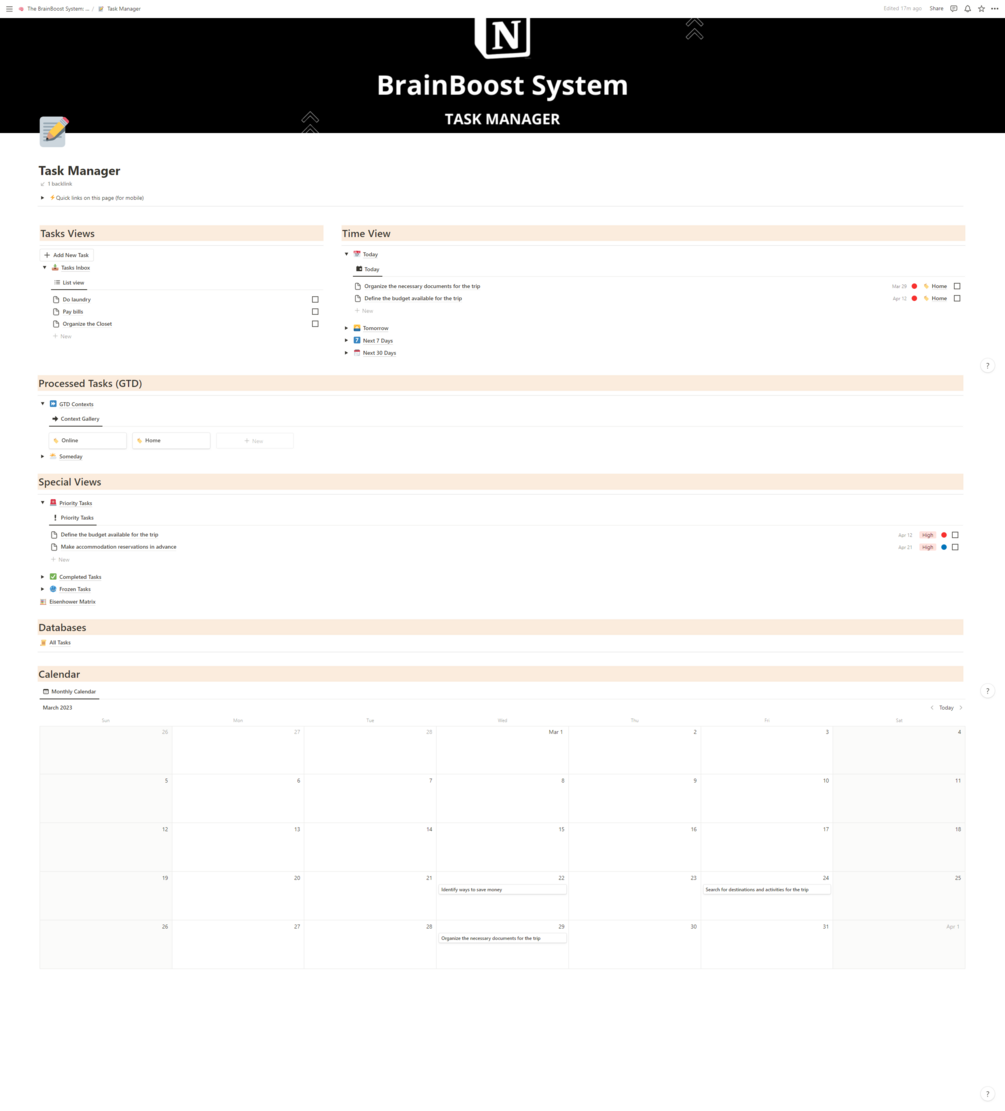1005x1111 pixels.
Task: Open the sidebar hamburger menu
Action: pyautogui.click(x=9, y=9)
